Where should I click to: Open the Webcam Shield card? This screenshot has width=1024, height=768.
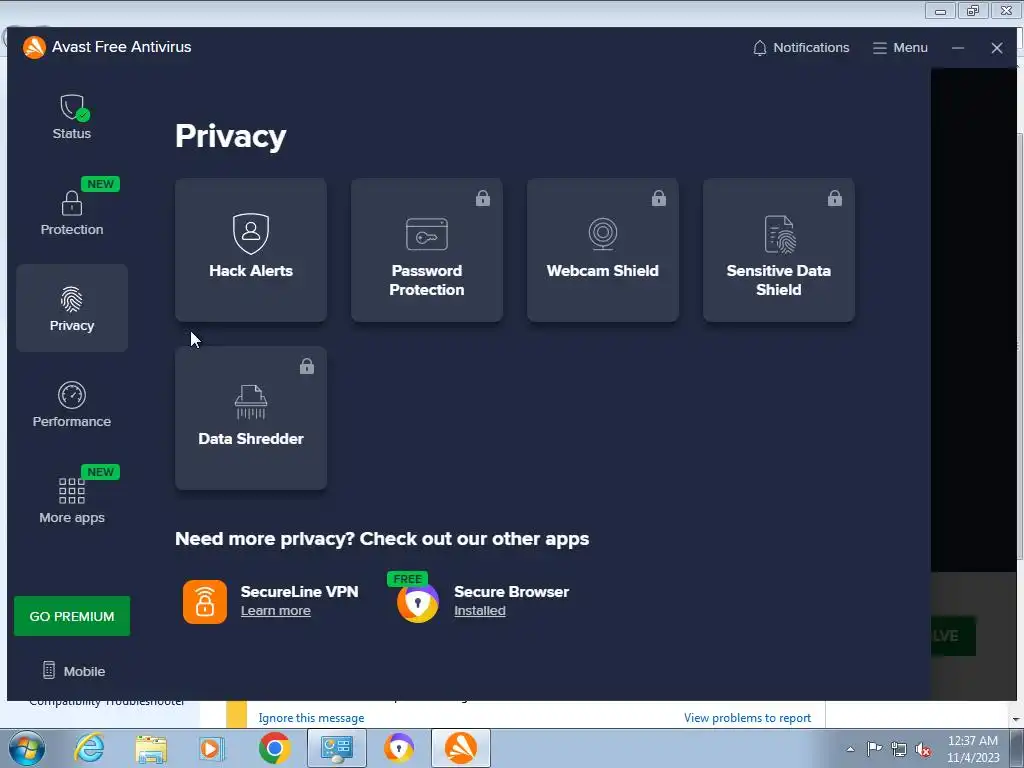[603, 250]
